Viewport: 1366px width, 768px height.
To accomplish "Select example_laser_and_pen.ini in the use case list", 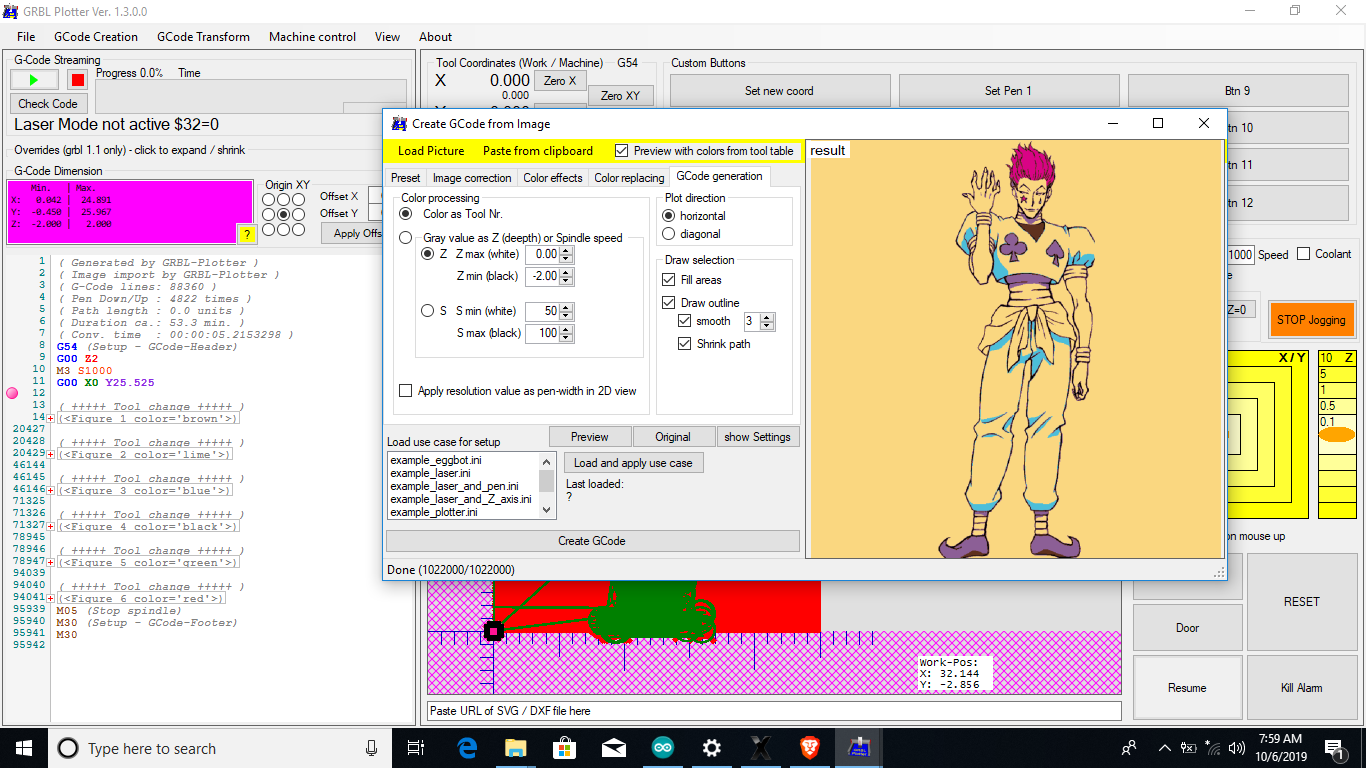I will tap(454, 486).
